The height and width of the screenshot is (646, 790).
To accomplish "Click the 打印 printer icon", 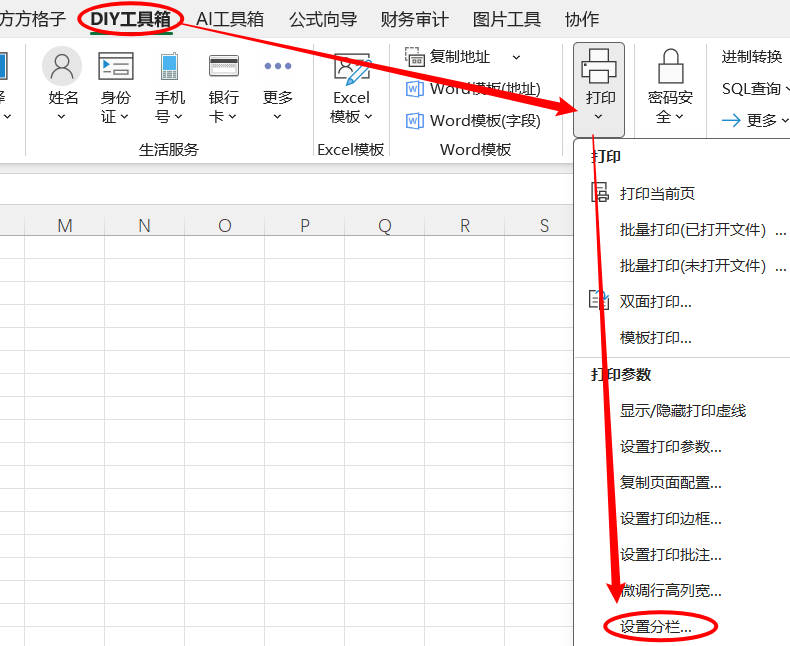I will (599, 67).
